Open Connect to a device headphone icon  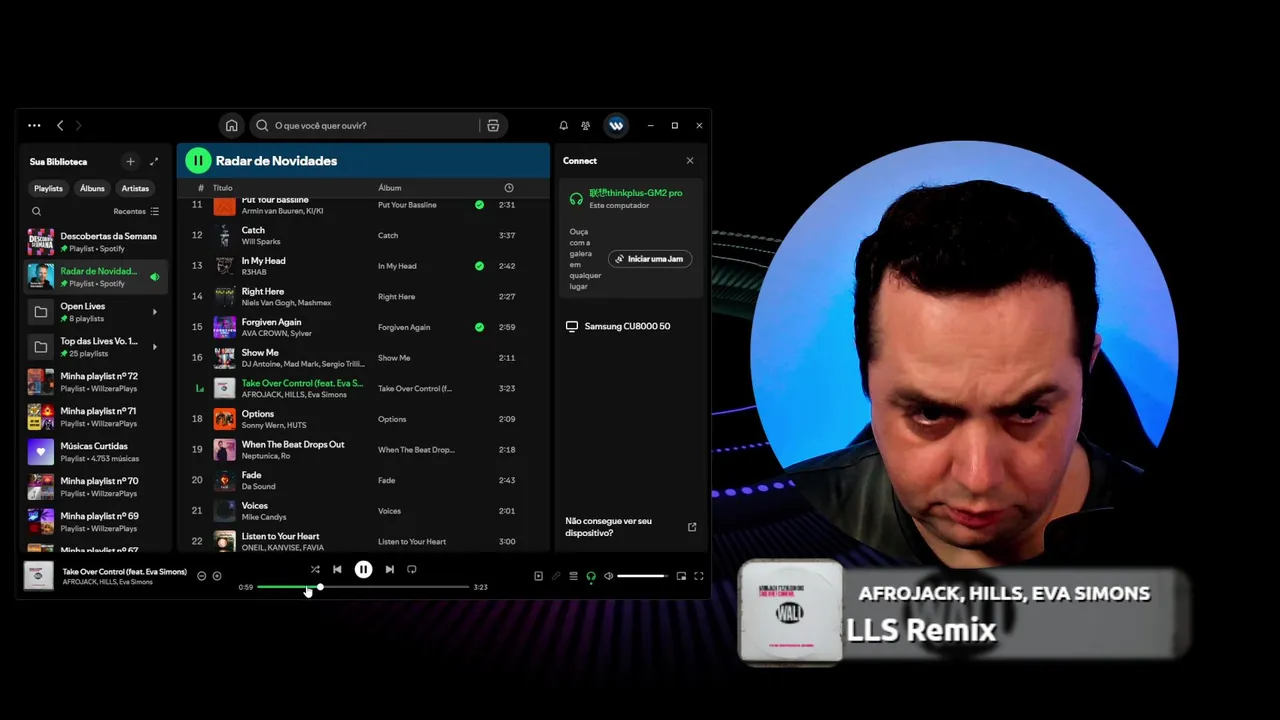[591, 576]
